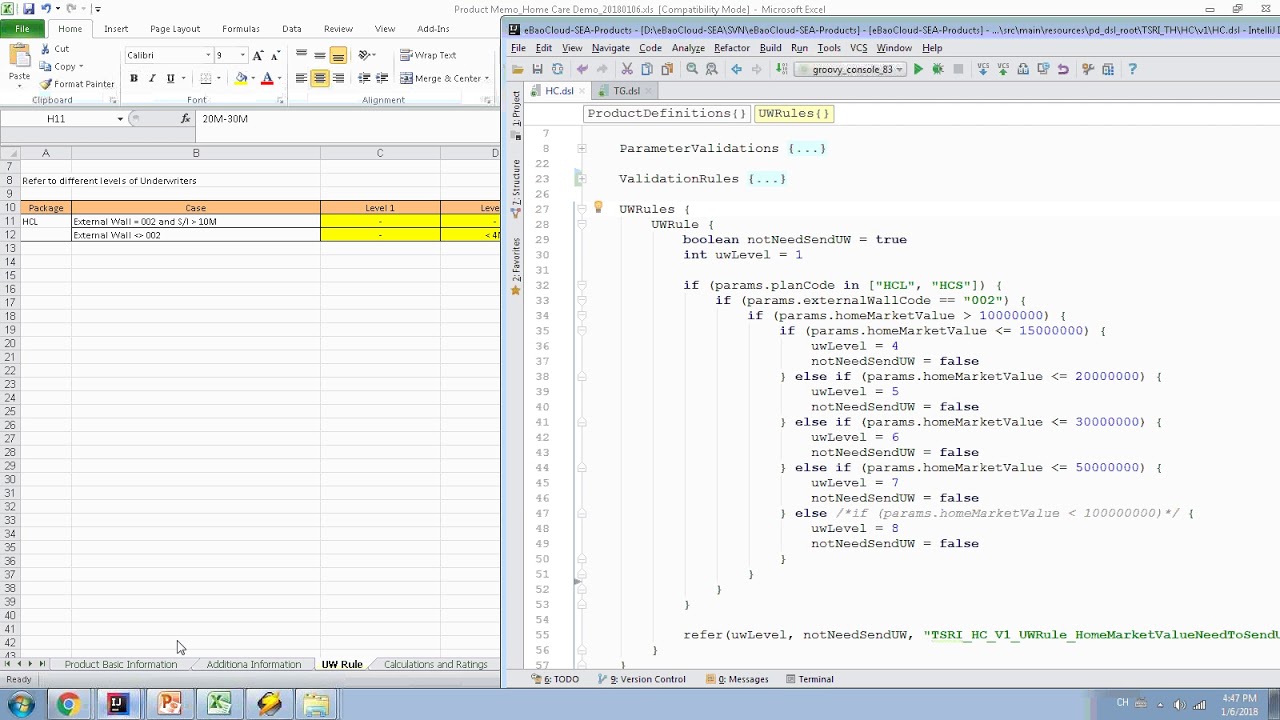
Task: Toggle center horizontal alignment
Action: click(x=320, y=78)
